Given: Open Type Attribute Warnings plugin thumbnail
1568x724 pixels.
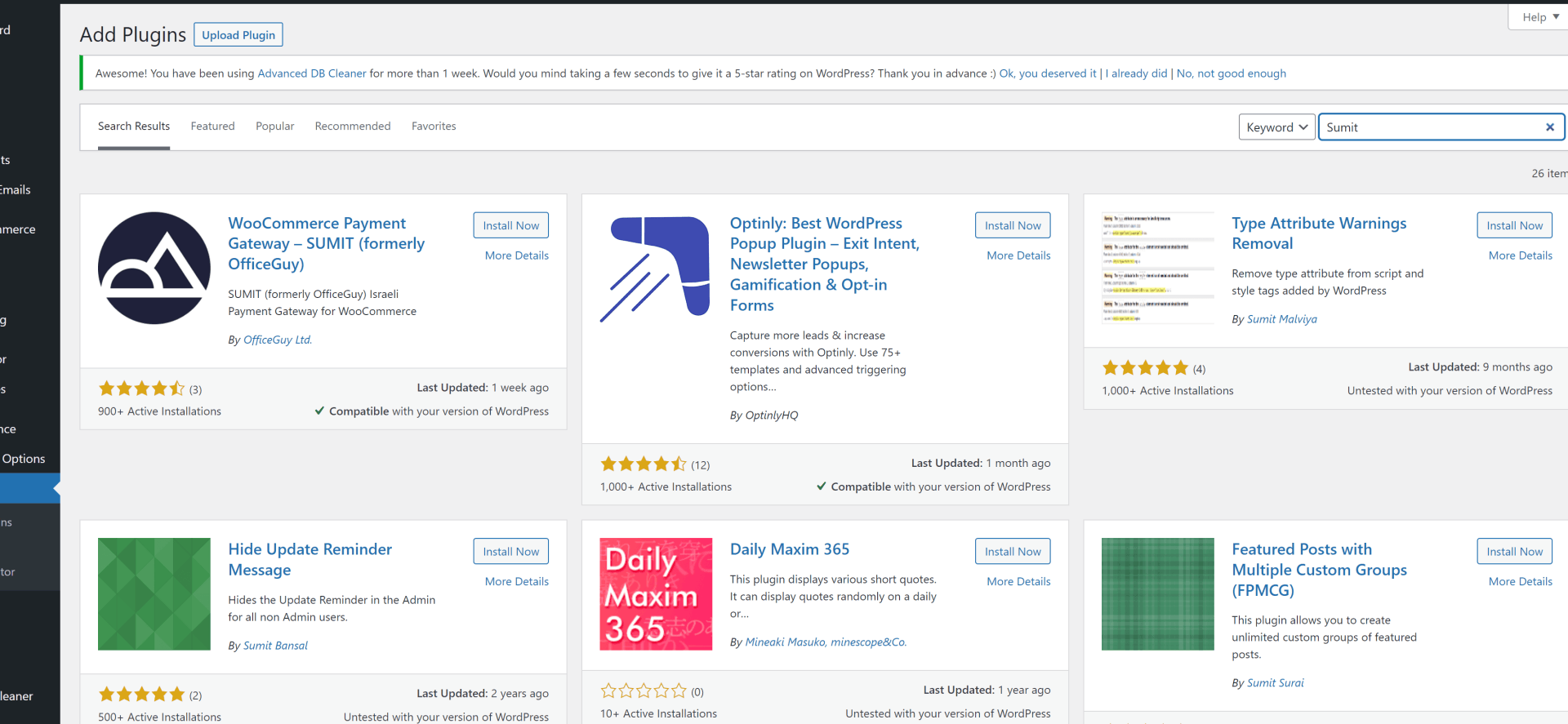Looking at the screenshot, I should pyautogui.click(x=1158, y=268).
